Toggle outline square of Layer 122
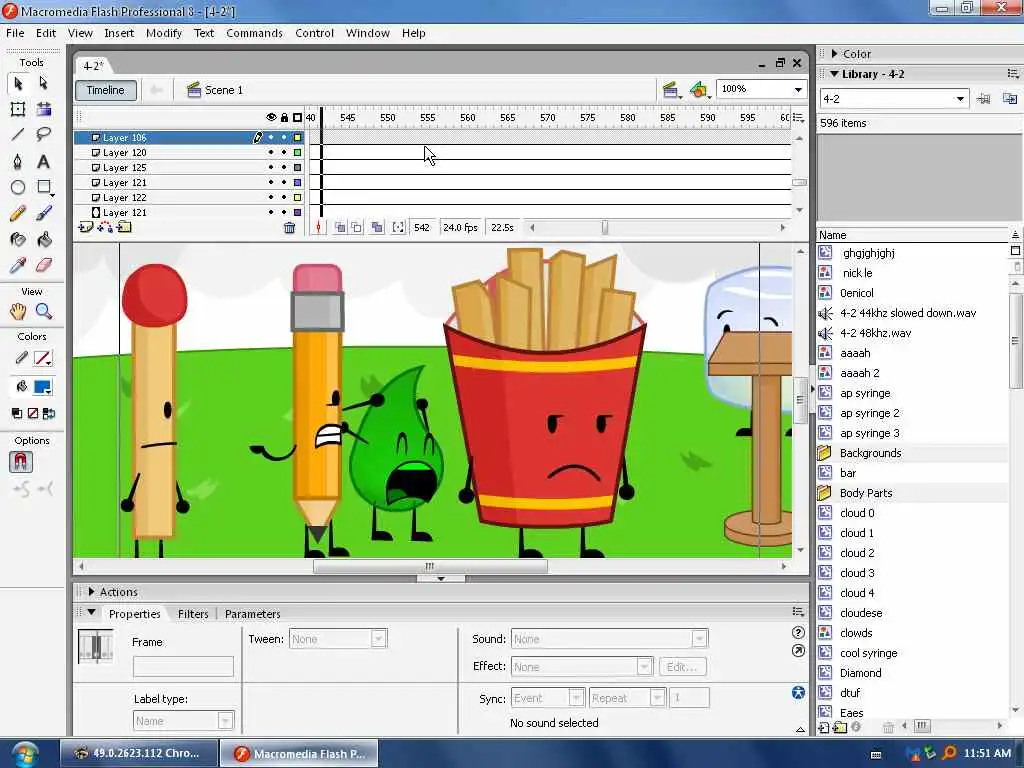This screenshot has width=1024, height=768. [298, 197]
